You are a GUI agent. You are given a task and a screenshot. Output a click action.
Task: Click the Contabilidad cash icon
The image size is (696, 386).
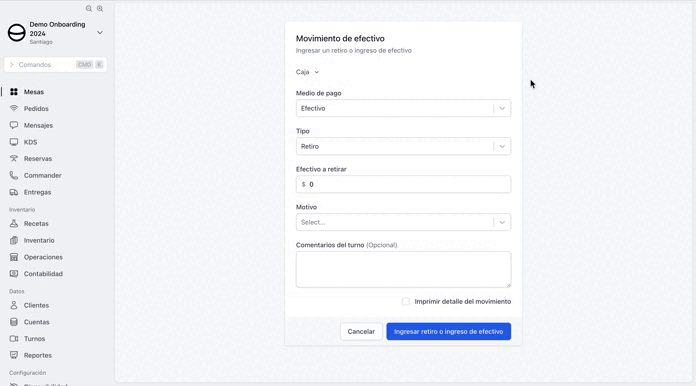pyautogui.click(x=14, y=274)
